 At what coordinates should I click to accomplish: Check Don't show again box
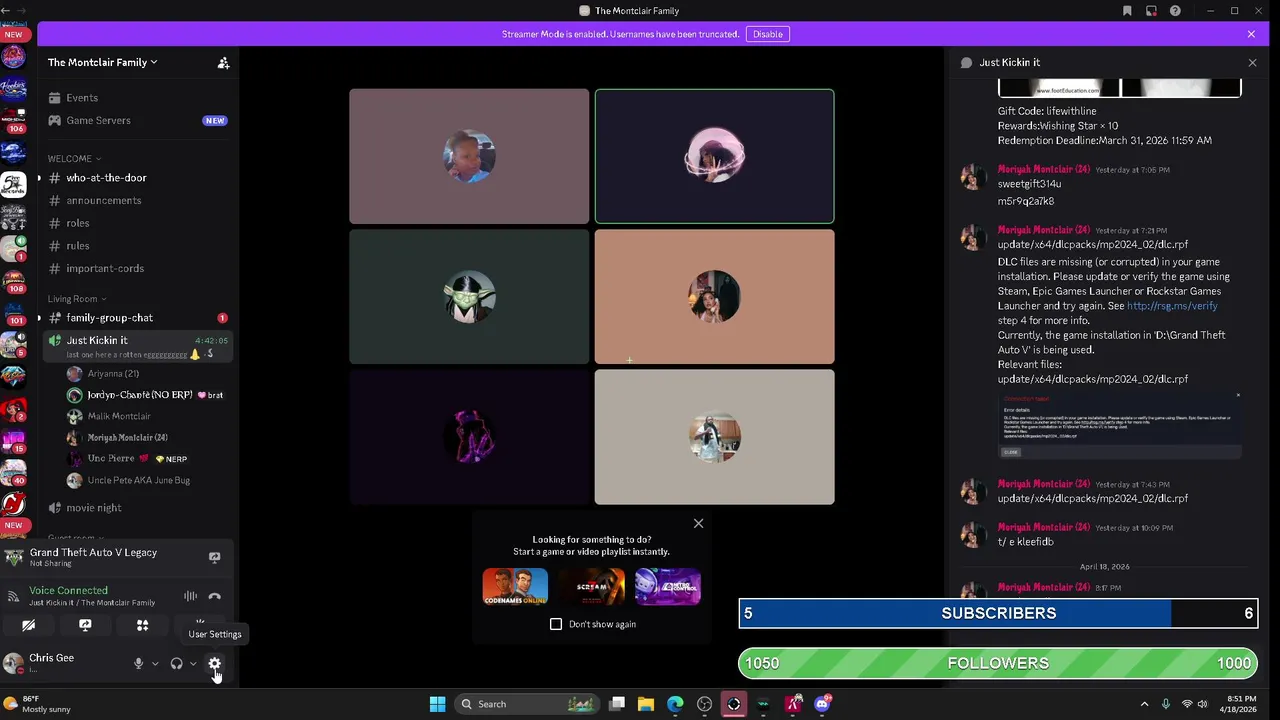coord(556,624)
